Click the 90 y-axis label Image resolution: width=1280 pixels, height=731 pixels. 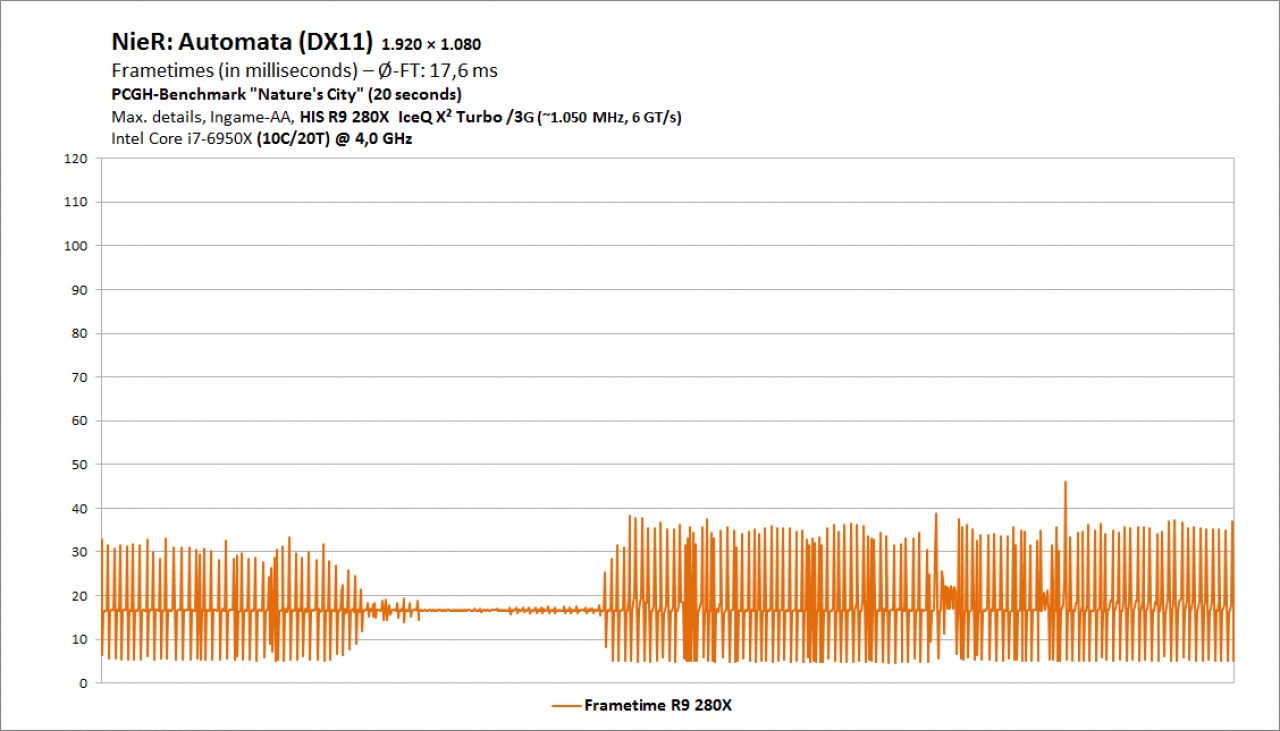80,290
